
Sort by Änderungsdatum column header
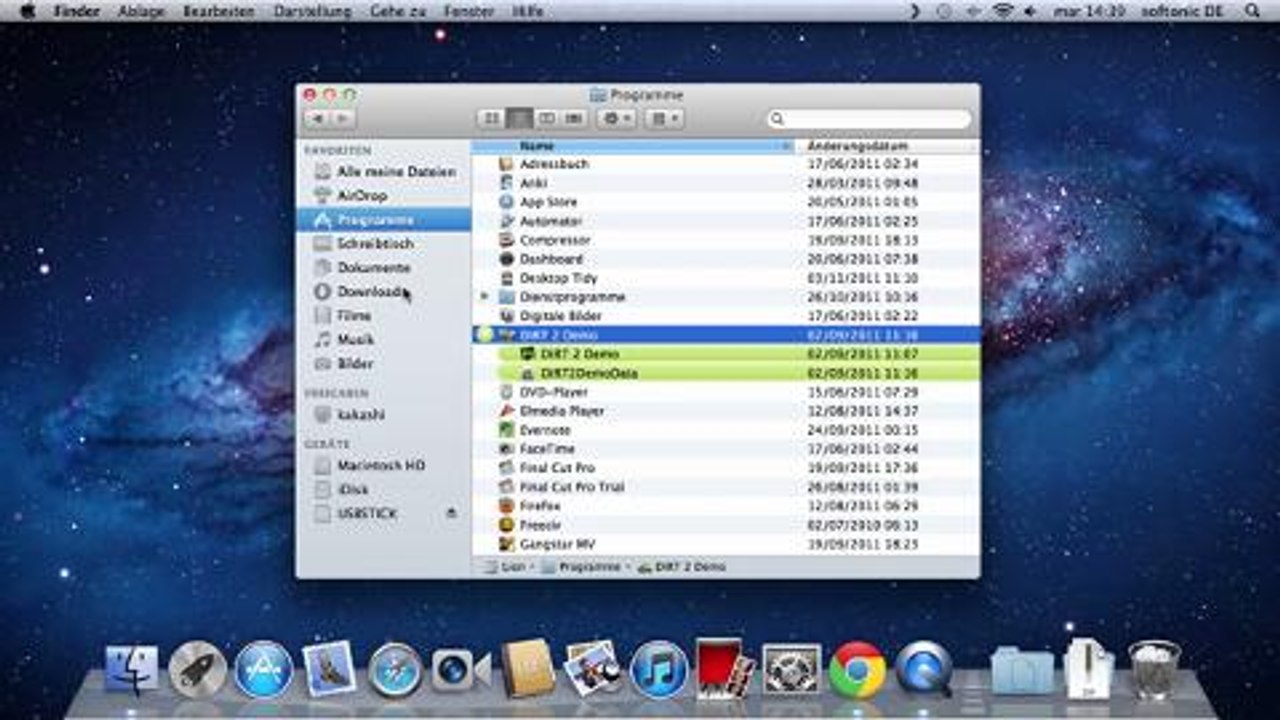(x=888, y=146)
